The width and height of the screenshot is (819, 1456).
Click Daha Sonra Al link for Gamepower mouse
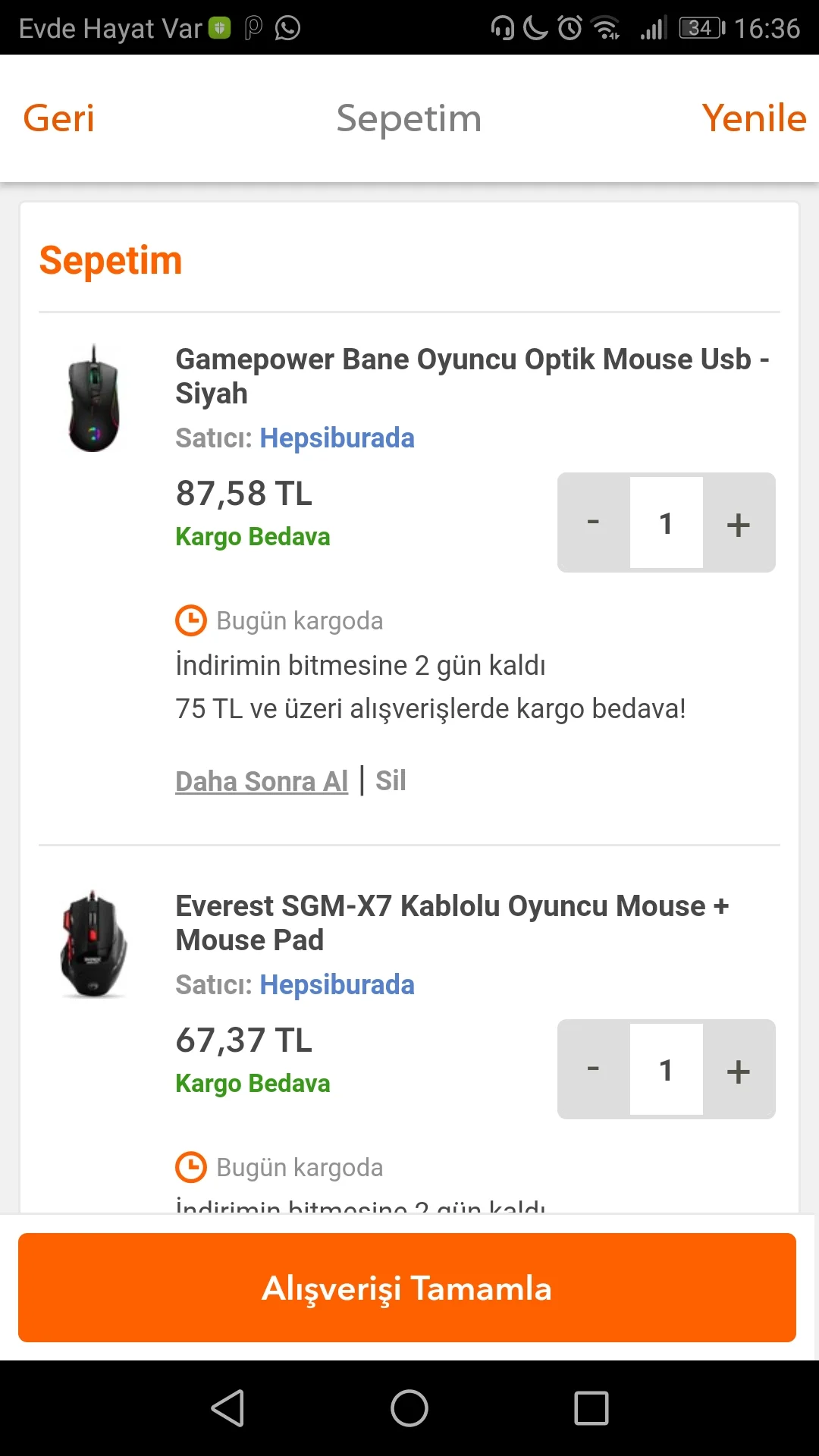point(262,781)
